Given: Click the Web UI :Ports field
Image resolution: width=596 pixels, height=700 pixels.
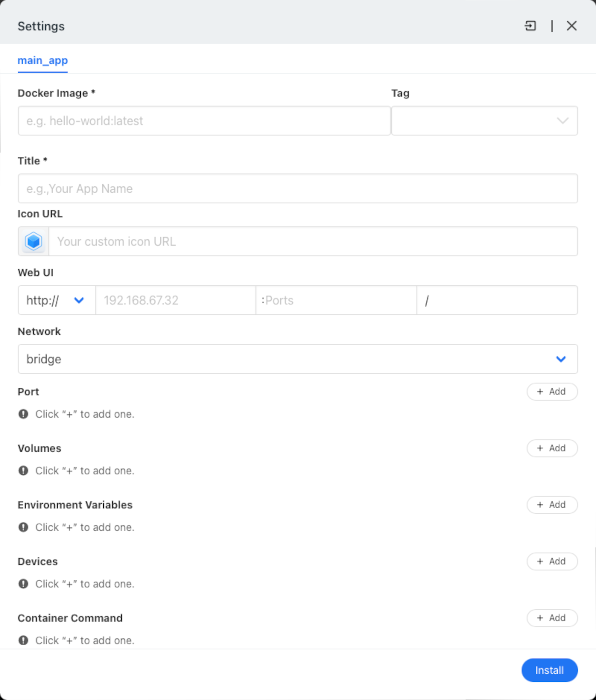Looking at the screenshot, I should tap(336, 300).
